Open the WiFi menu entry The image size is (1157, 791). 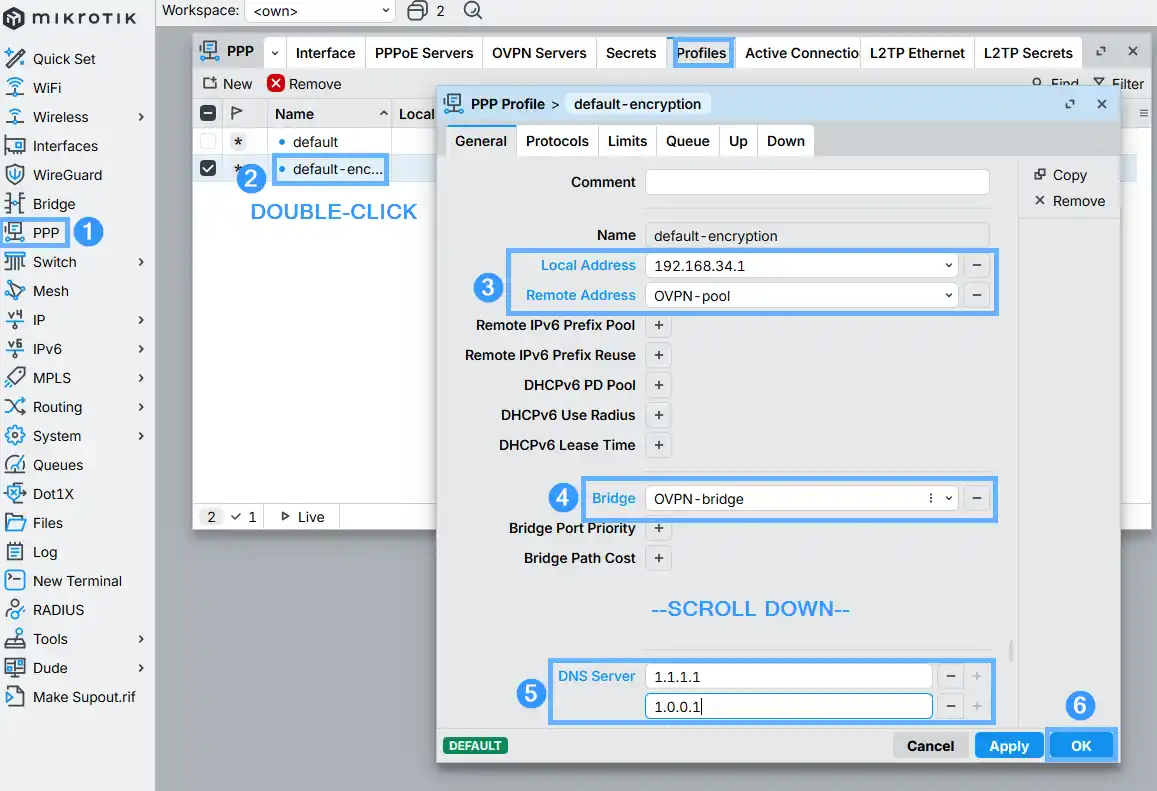(46, 88)
